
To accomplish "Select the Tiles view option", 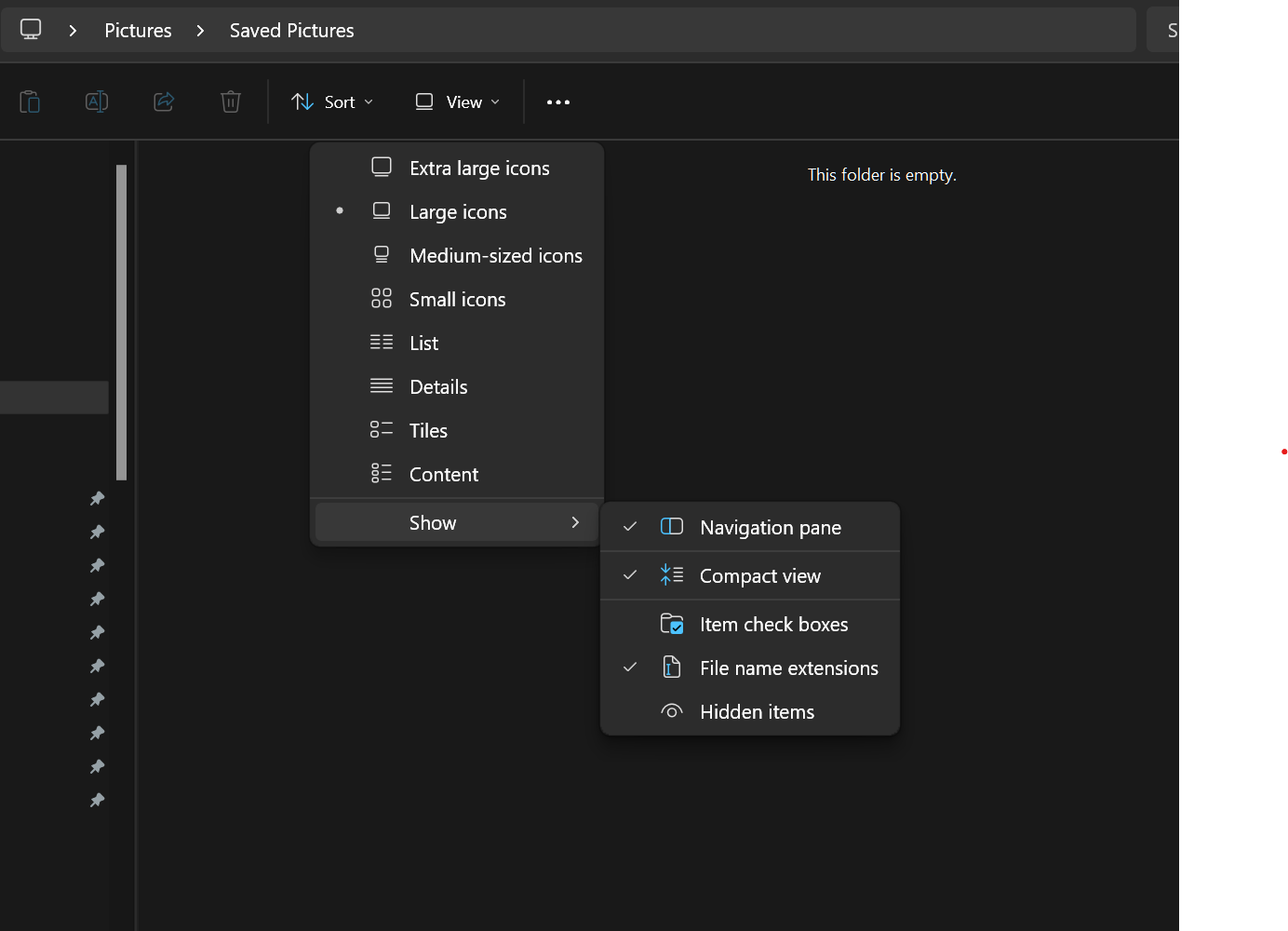I will pos(428,431).
